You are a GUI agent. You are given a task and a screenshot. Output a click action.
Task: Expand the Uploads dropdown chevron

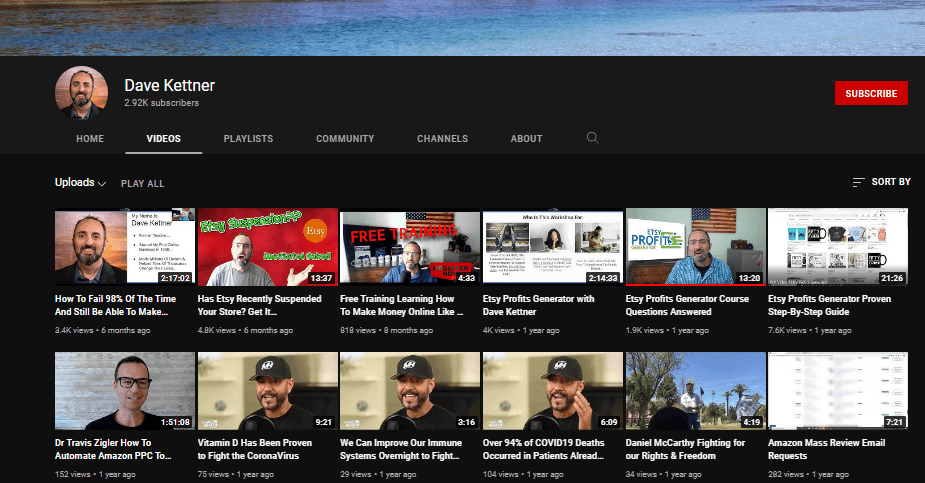(102, 183)
